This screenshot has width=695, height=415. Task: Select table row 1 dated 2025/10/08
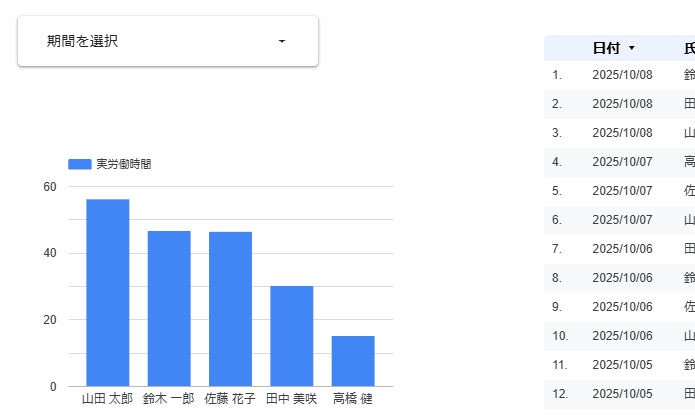[621, 74]
